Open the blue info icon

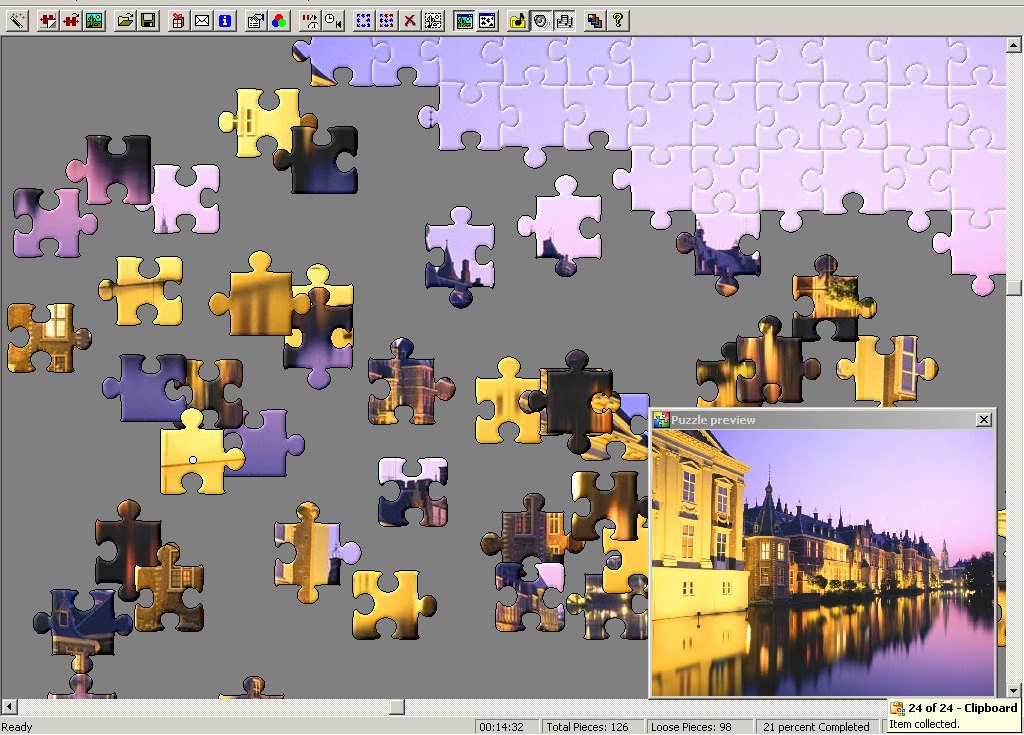(x=225, y=20)
